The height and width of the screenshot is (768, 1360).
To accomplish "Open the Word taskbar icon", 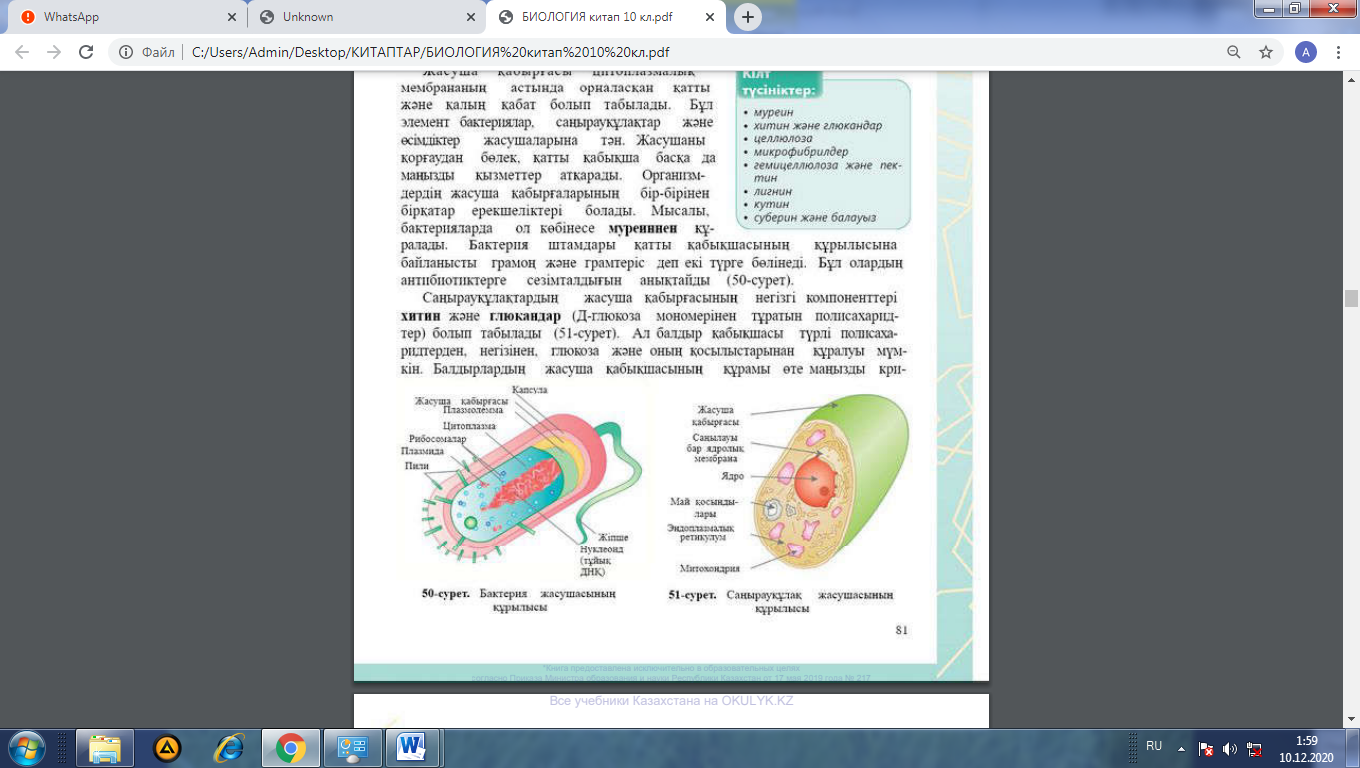I will click(x=412, y=748).
